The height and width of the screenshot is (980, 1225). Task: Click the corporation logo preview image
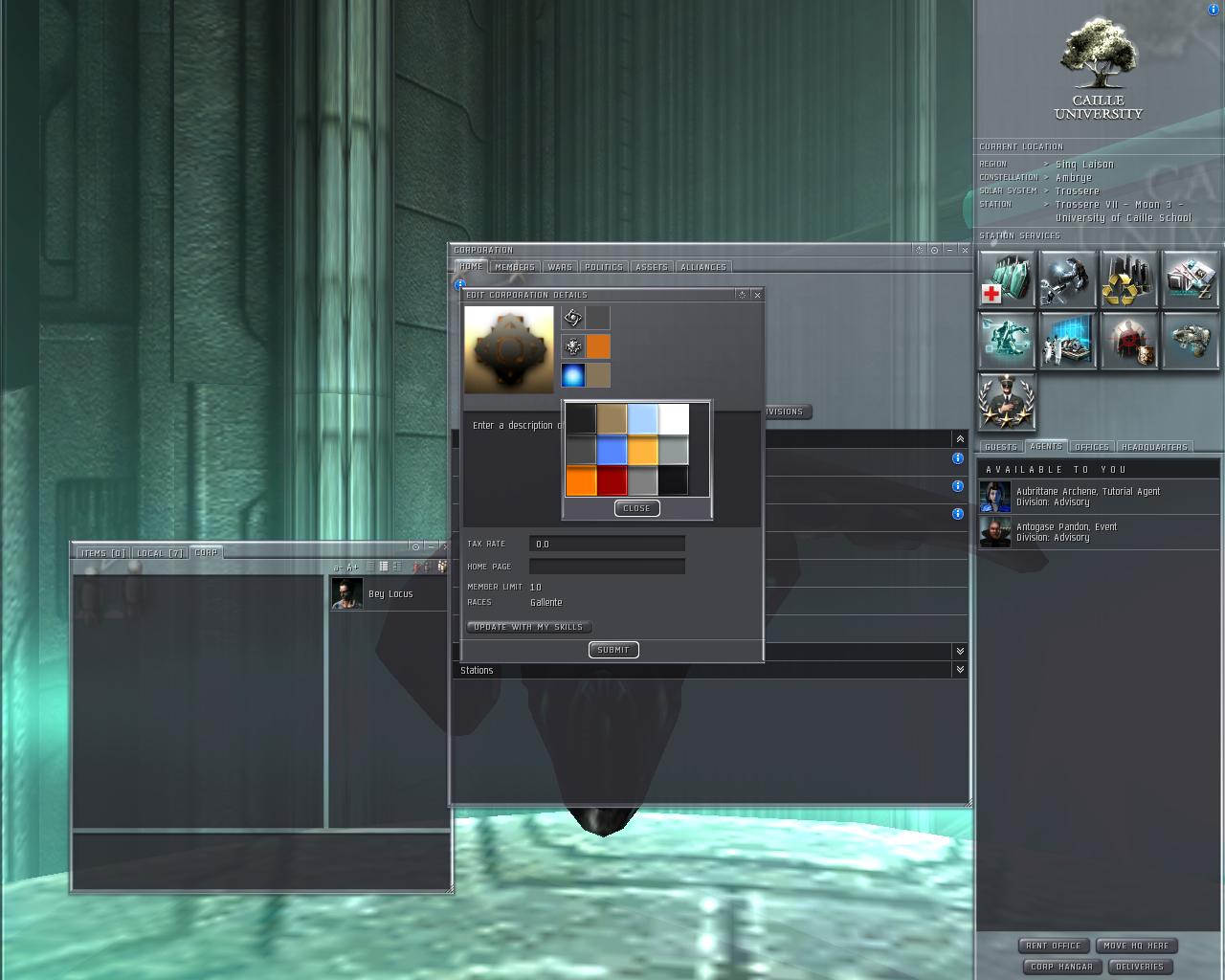509,349
